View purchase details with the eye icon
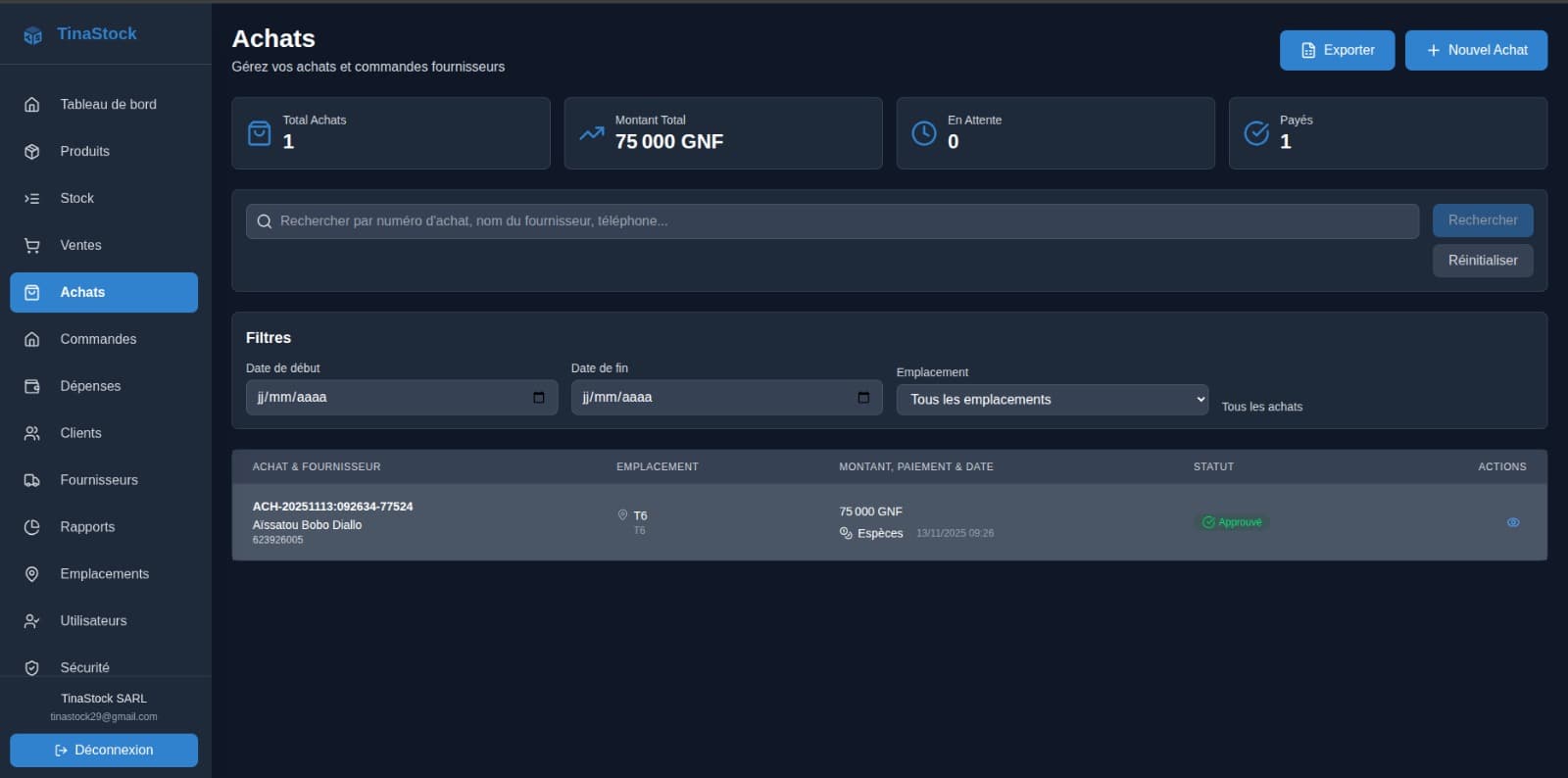The height and width of the screenshot is (778, 1568). [1513, 522]
